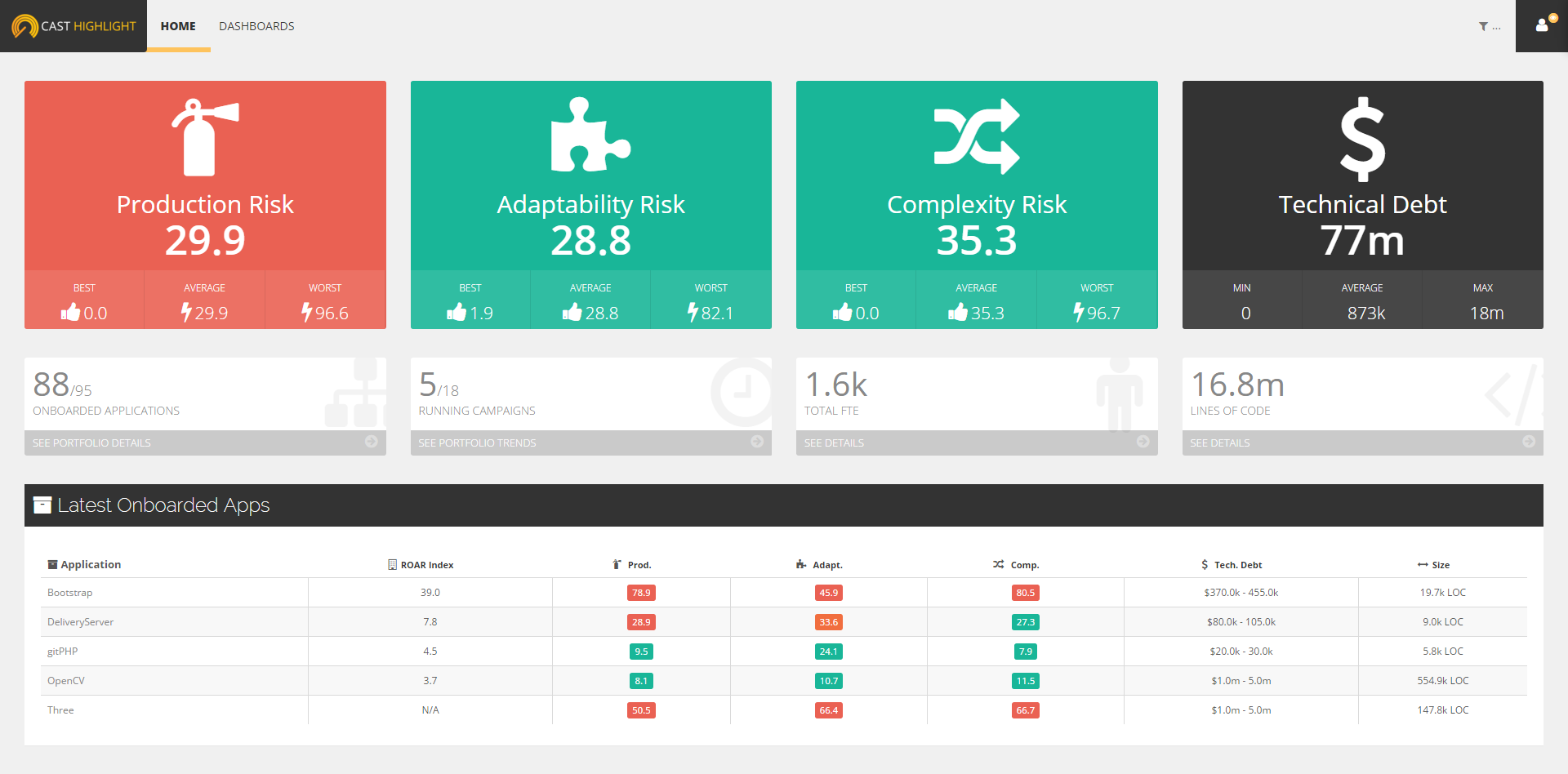This screenshot has width=1568, height=774.
Task: Click Production Risk WORST value 96.6
Action: pyautogui.click(x=325, y=313)
